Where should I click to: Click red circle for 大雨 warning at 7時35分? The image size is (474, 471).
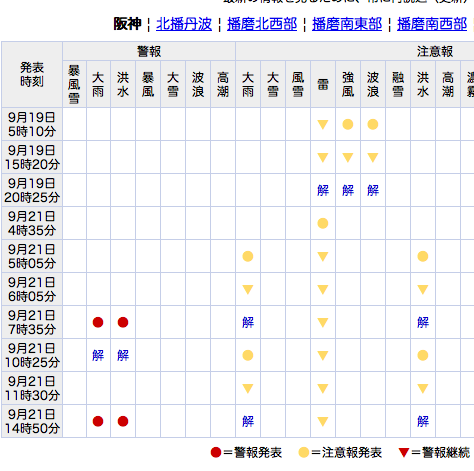point(98,322)
